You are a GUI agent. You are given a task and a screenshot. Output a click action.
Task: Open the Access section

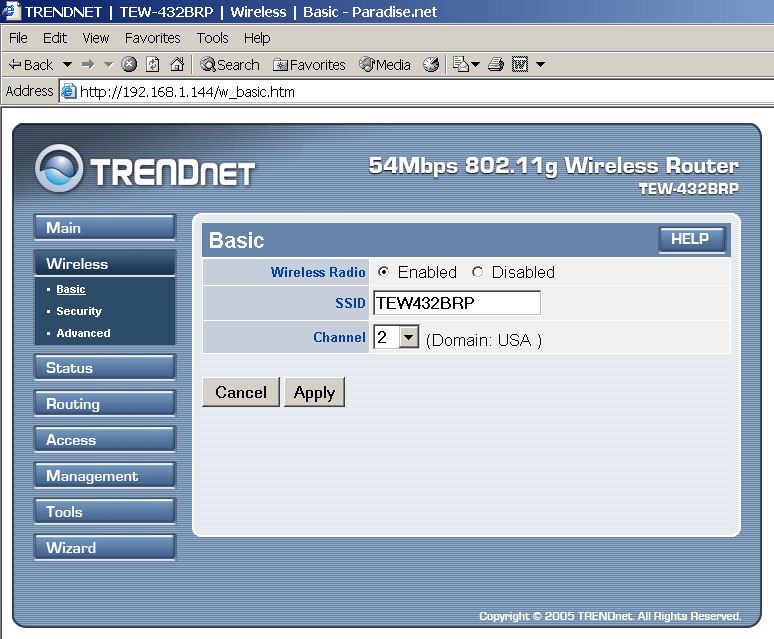(105, 440)
